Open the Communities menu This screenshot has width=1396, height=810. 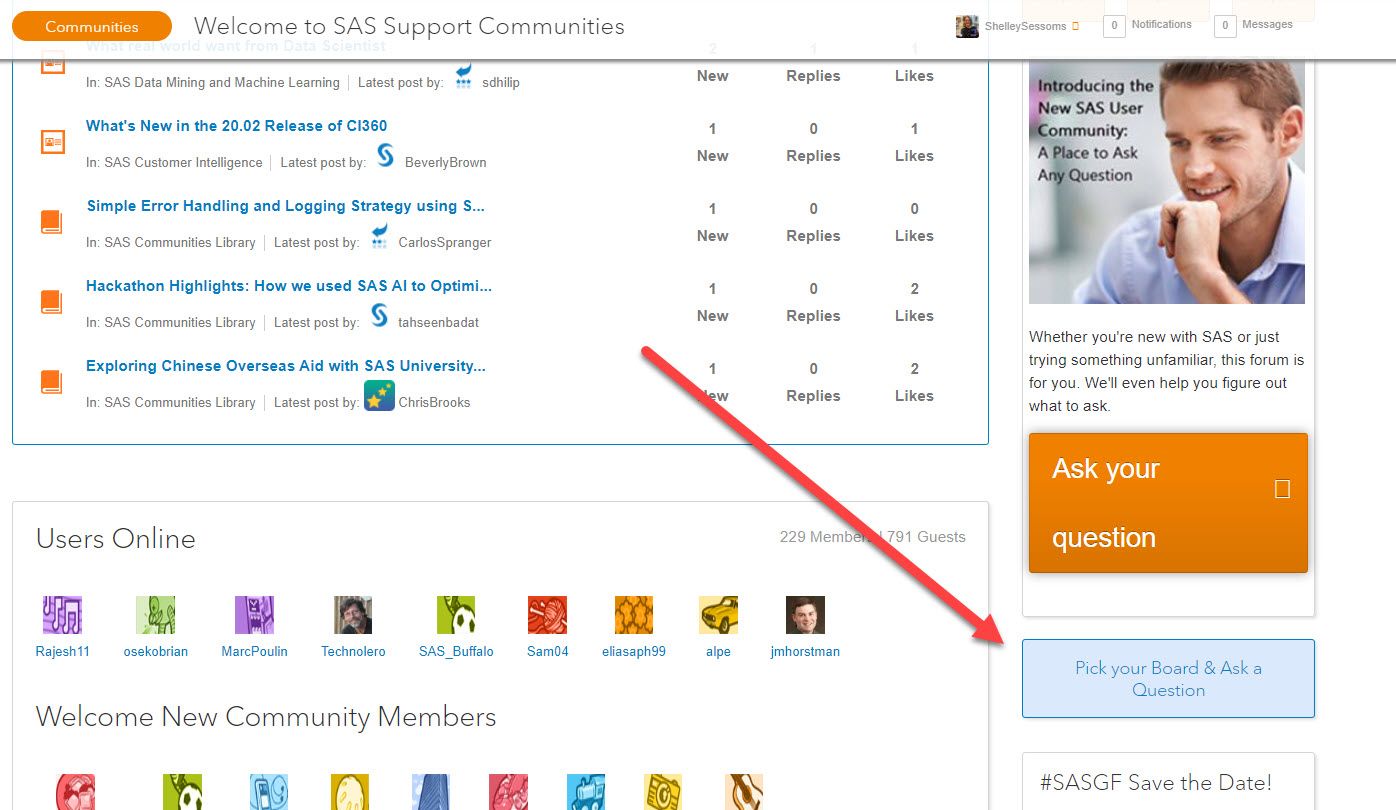91,26
